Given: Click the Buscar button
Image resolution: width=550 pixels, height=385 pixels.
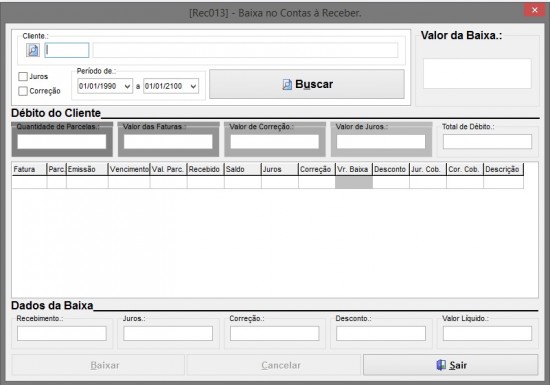Looking at the screenshot, I should pyautogui.click(x=307, y=84).
